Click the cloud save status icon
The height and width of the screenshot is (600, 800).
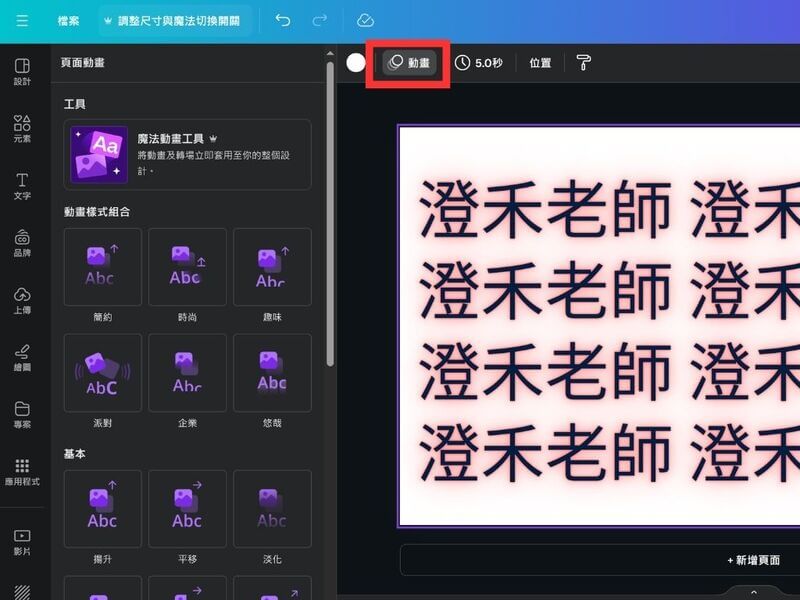(x=365, y=20)
